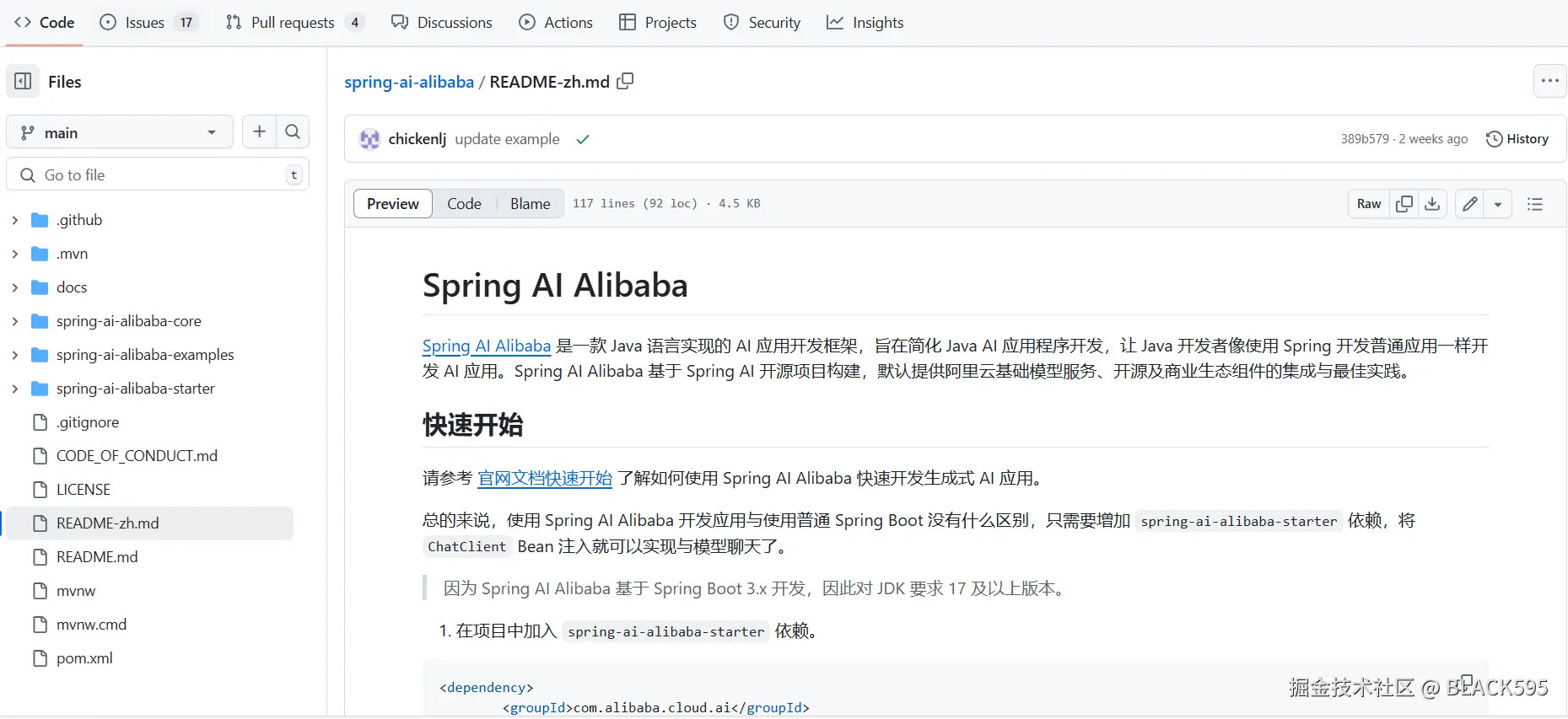This screenshot has width=1568, height=719.
Task: Open .gitignore in the file tree
Action: (88, 422)
